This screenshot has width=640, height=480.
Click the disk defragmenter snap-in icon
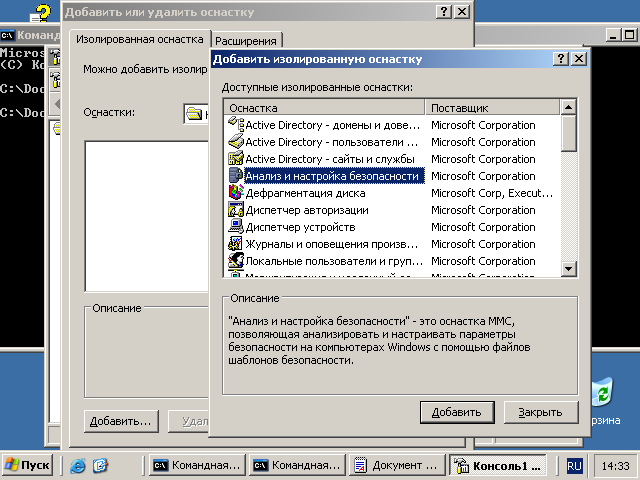click(236, 193)
